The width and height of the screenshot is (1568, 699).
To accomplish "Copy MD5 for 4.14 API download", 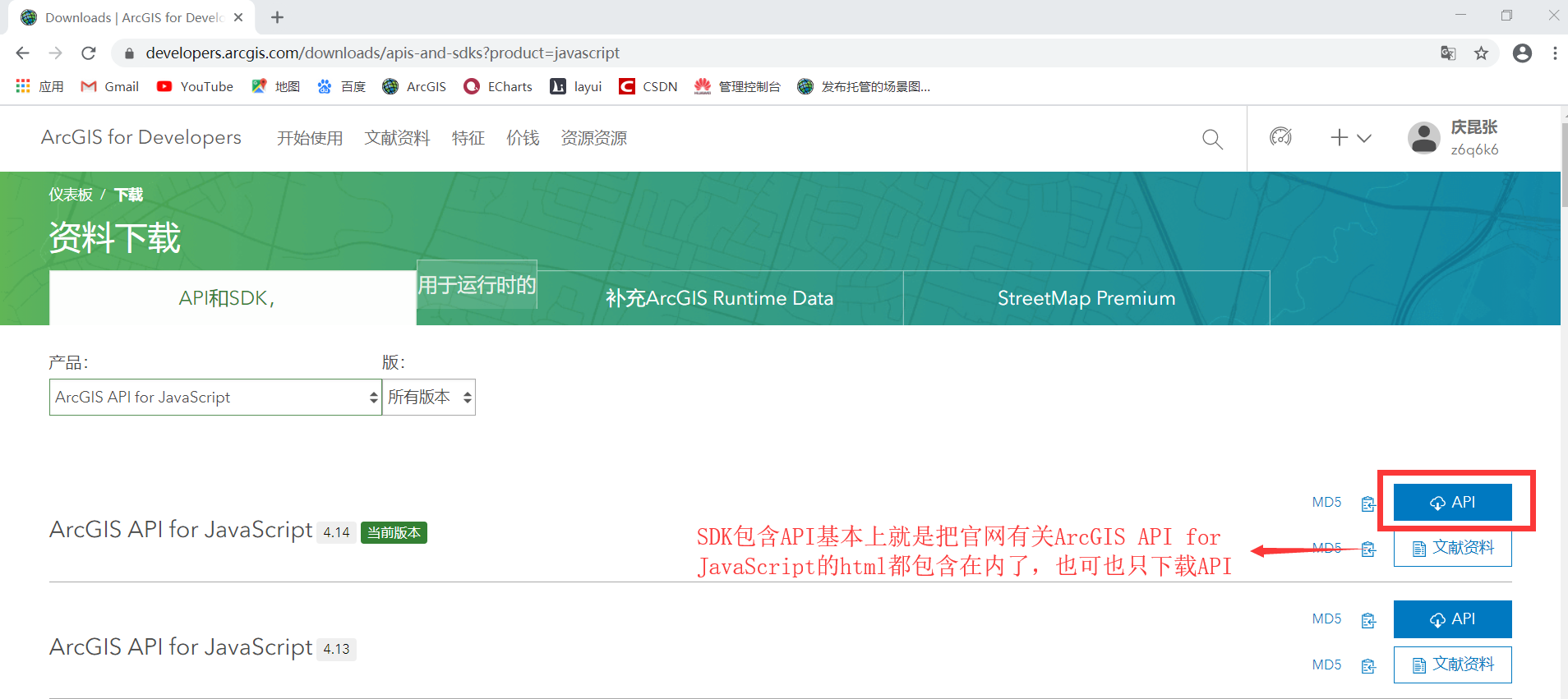I will click(1368, 504).
